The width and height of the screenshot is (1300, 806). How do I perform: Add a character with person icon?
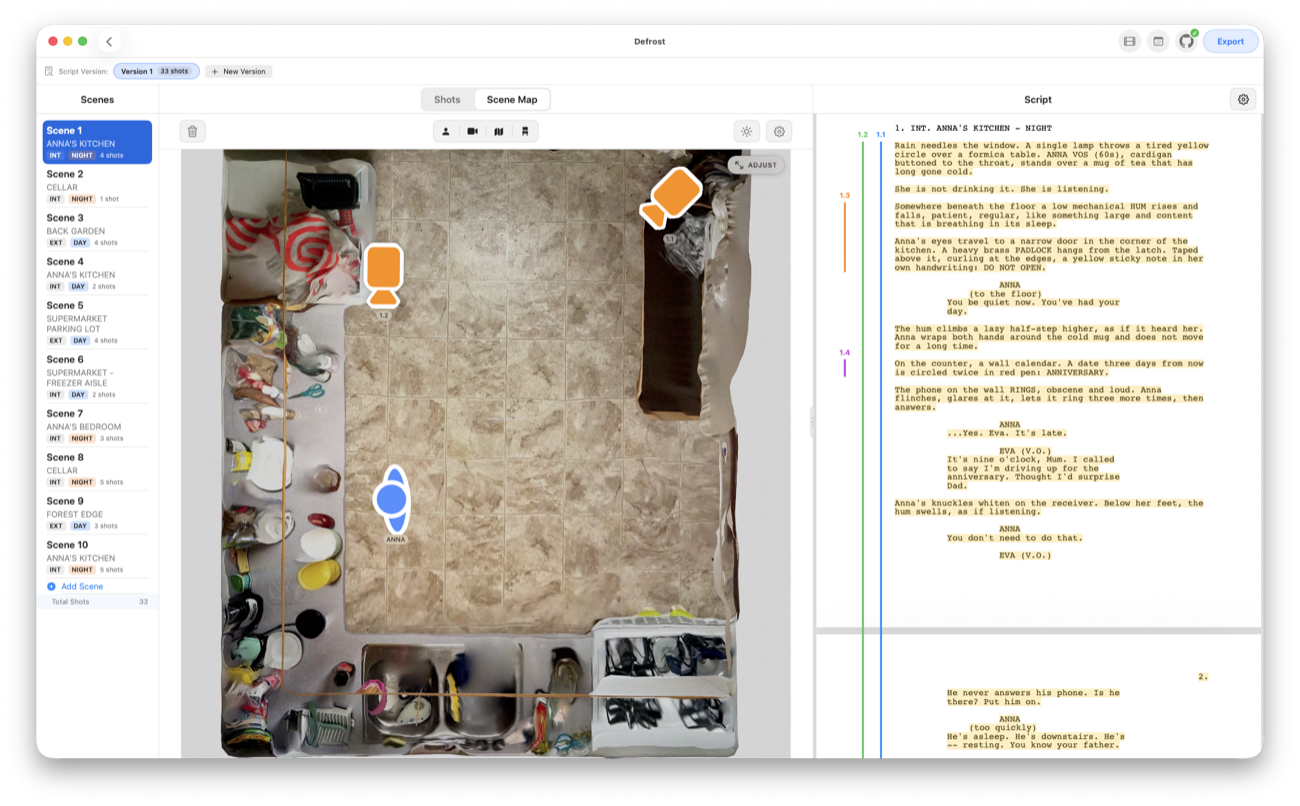(446, 131)
